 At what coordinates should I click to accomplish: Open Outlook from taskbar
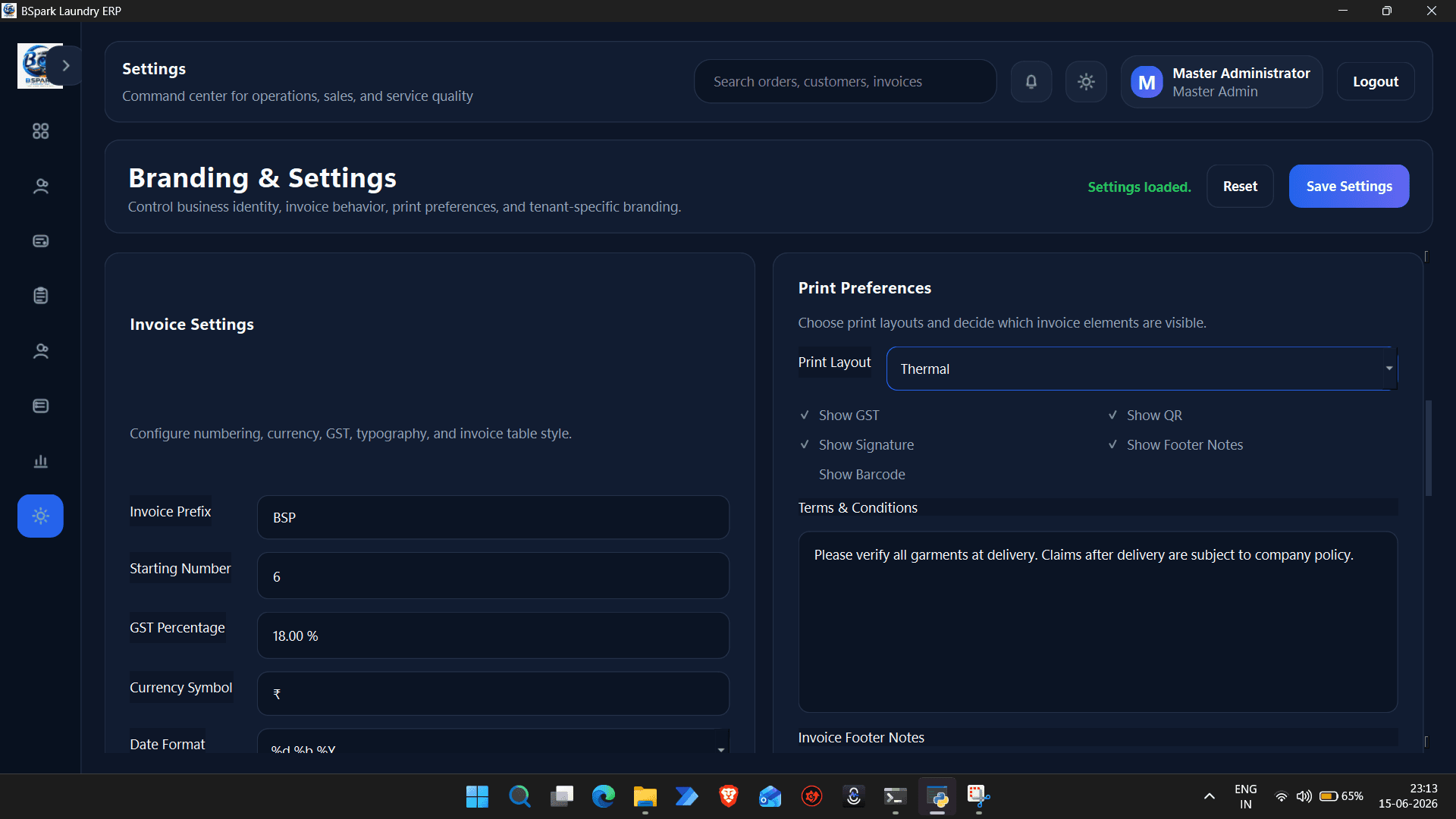770,796
